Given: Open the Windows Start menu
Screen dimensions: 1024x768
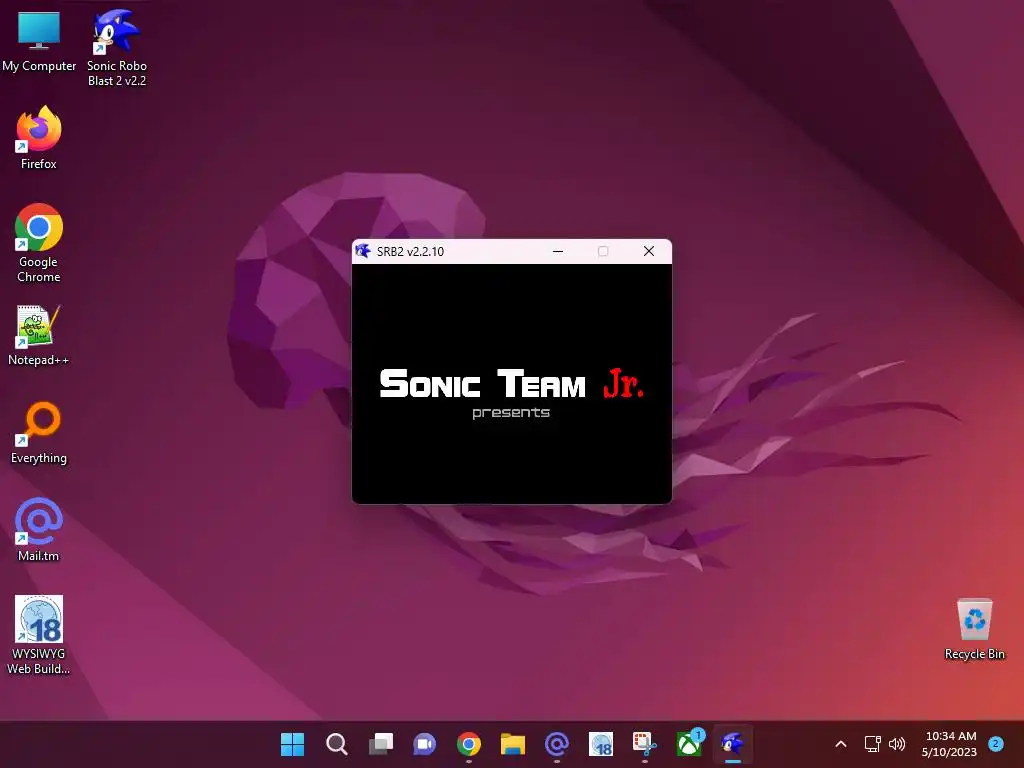Looking at the screenshot, I should (292, 744).
